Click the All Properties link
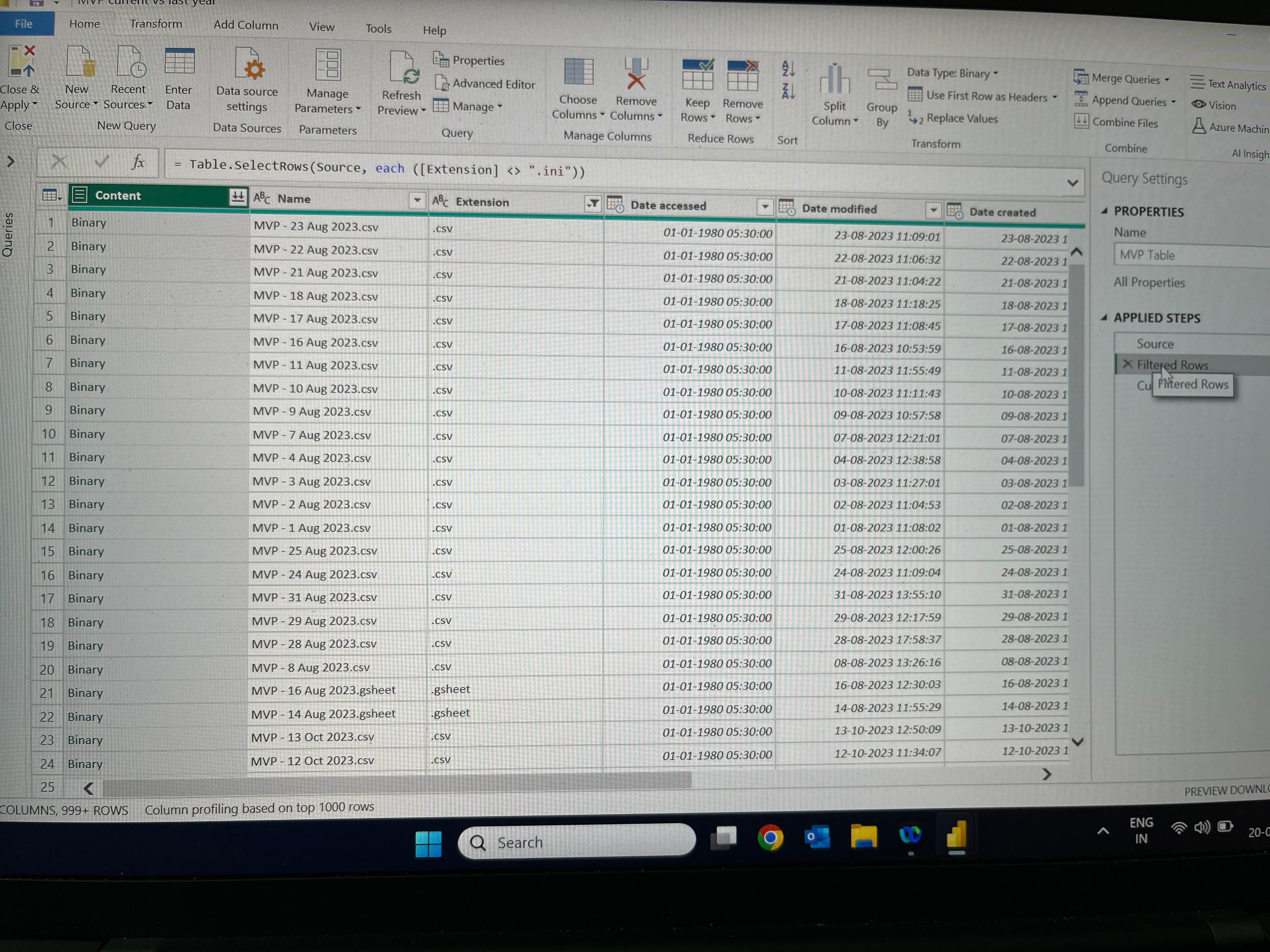1270x952 pixels. click(x=1149, y=282)
